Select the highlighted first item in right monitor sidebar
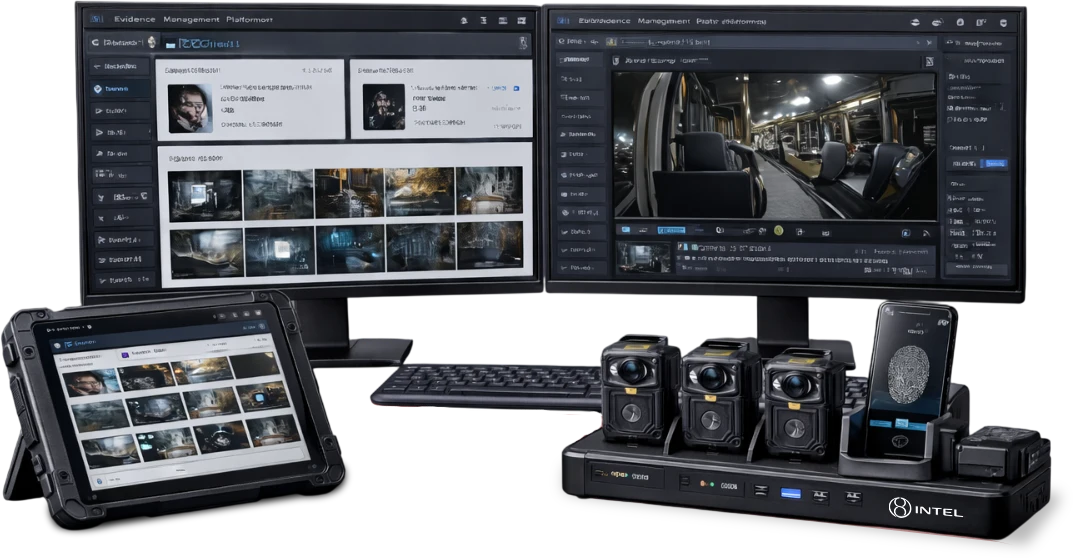 580,61
